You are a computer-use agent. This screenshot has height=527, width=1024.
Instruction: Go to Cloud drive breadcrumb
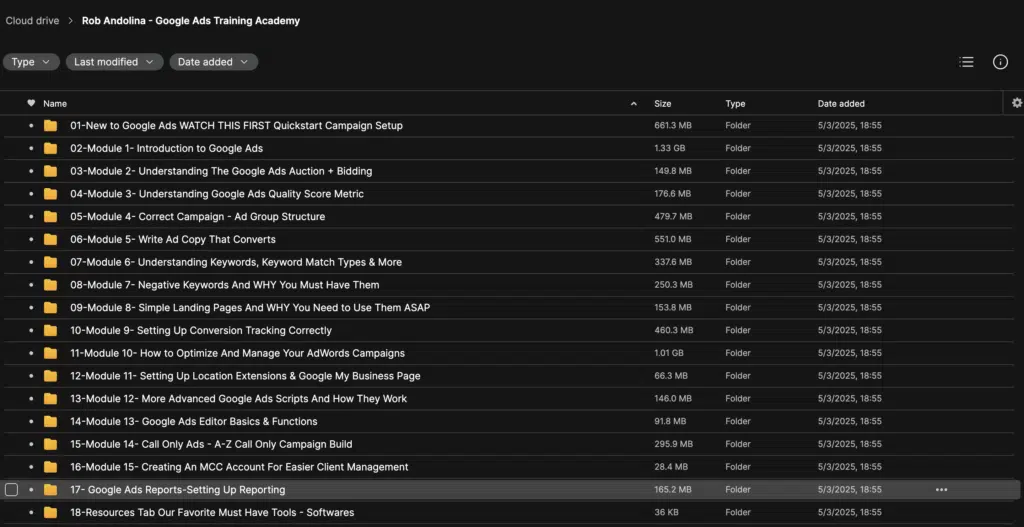pos(32,21)
